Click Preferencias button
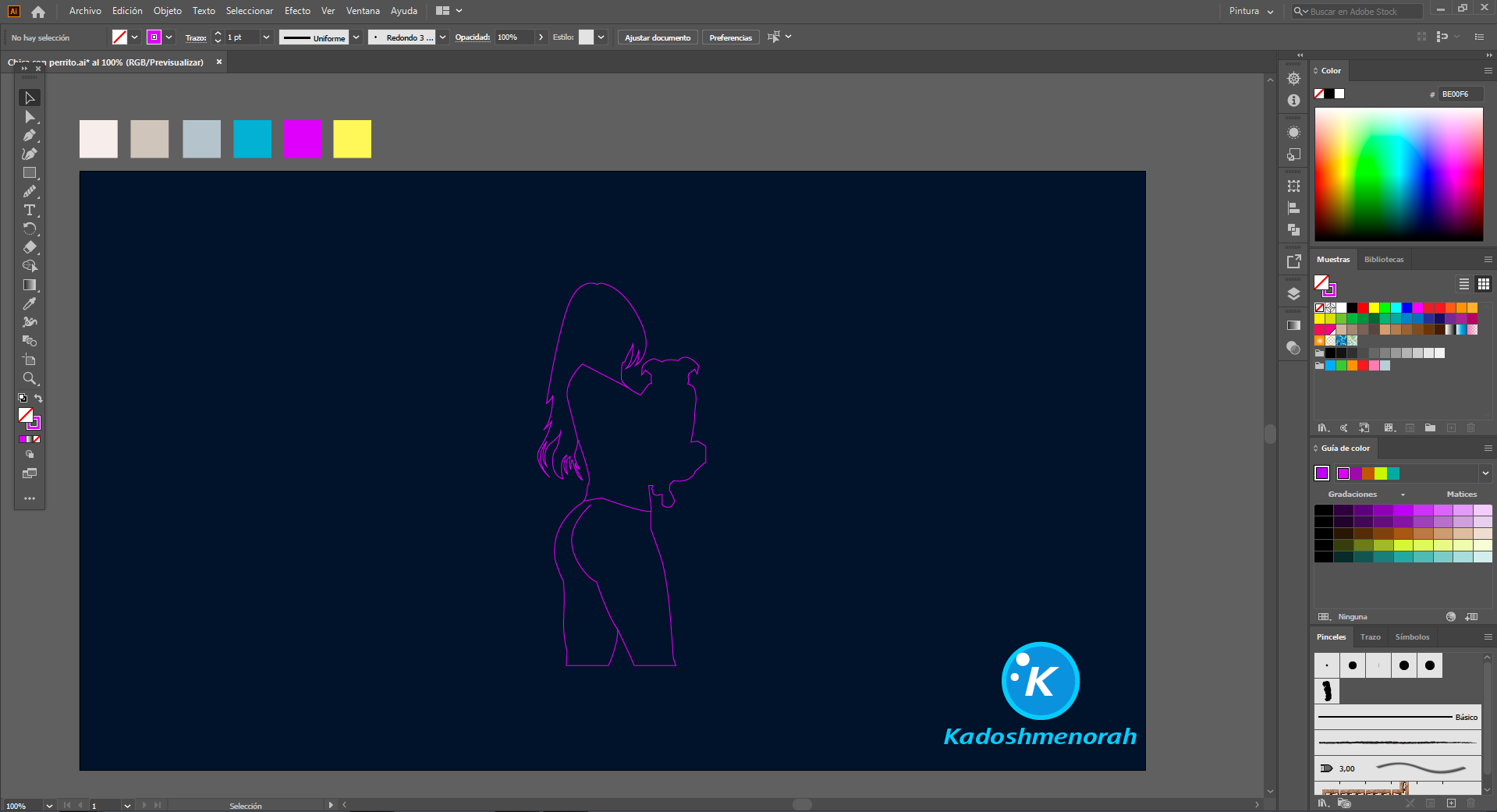 tap(730, 37)
